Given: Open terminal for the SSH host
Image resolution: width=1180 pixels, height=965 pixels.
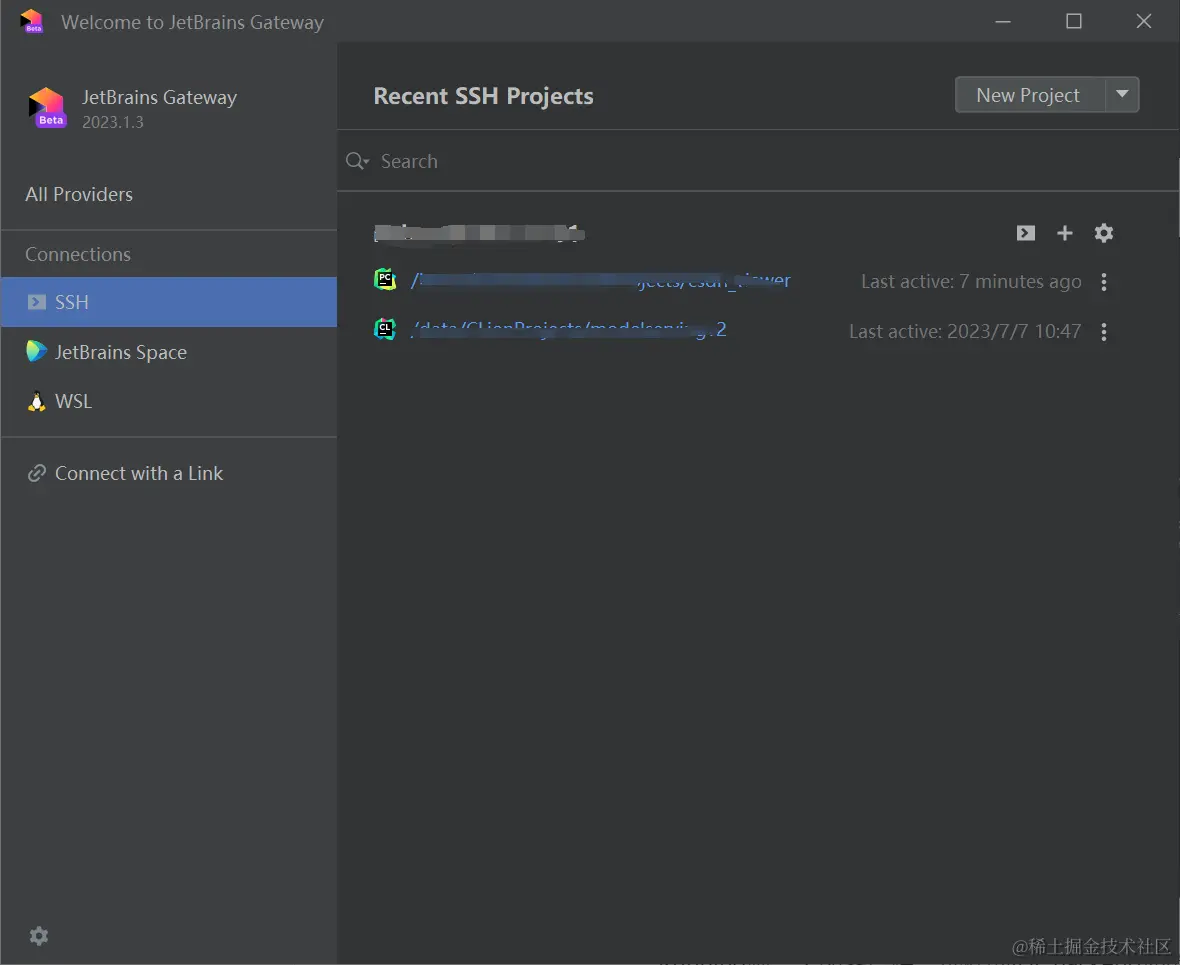Looking at the screenshot, I should click(x=1025, y=233).
